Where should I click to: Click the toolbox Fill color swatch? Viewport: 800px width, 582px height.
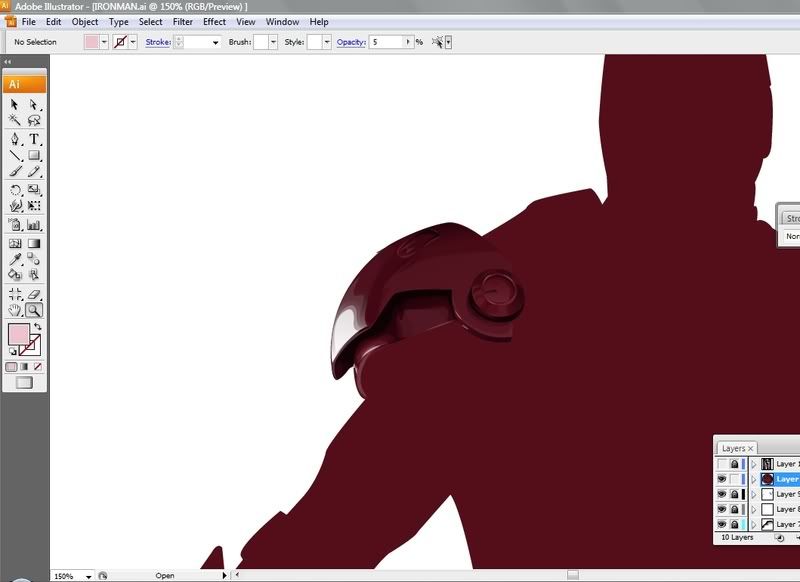18,335
